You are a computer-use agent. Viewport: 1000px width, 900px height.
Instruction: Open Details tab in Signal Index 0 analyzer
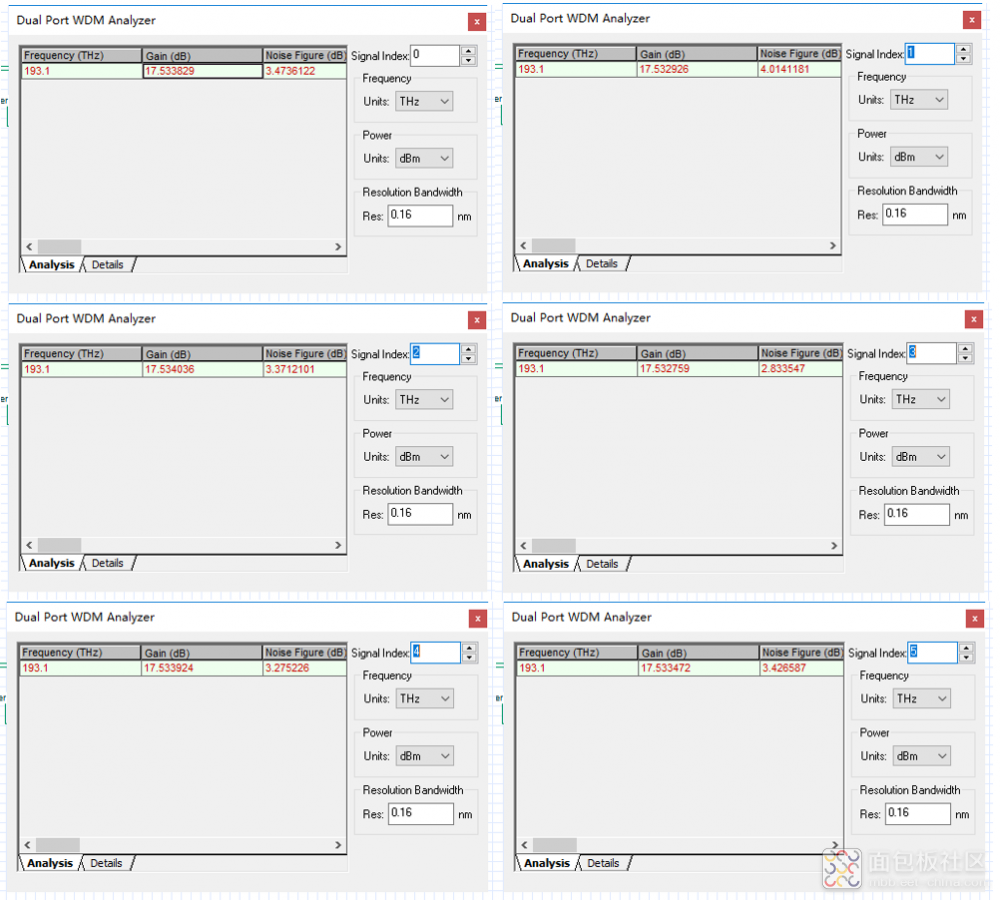click(x=107, y=265)
